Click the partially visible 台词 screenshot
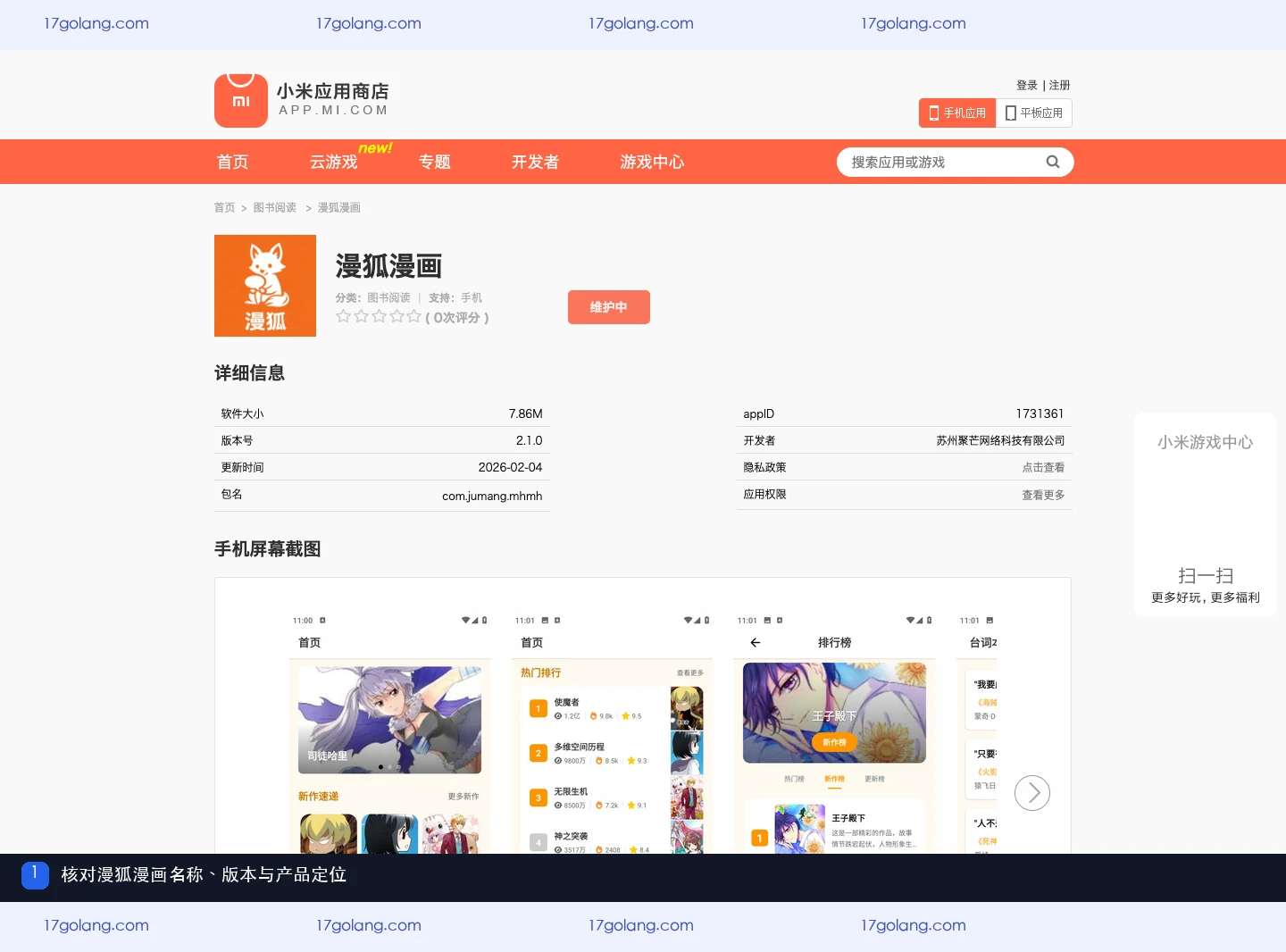 [977, 732]
